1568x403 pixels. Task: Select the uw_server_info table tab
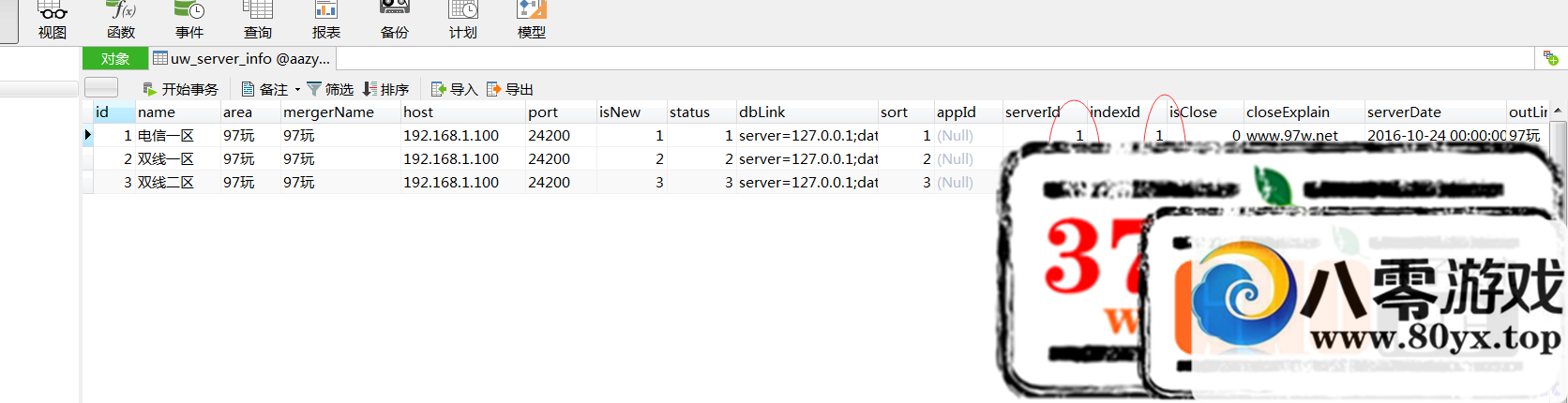[x=242, y=58]
